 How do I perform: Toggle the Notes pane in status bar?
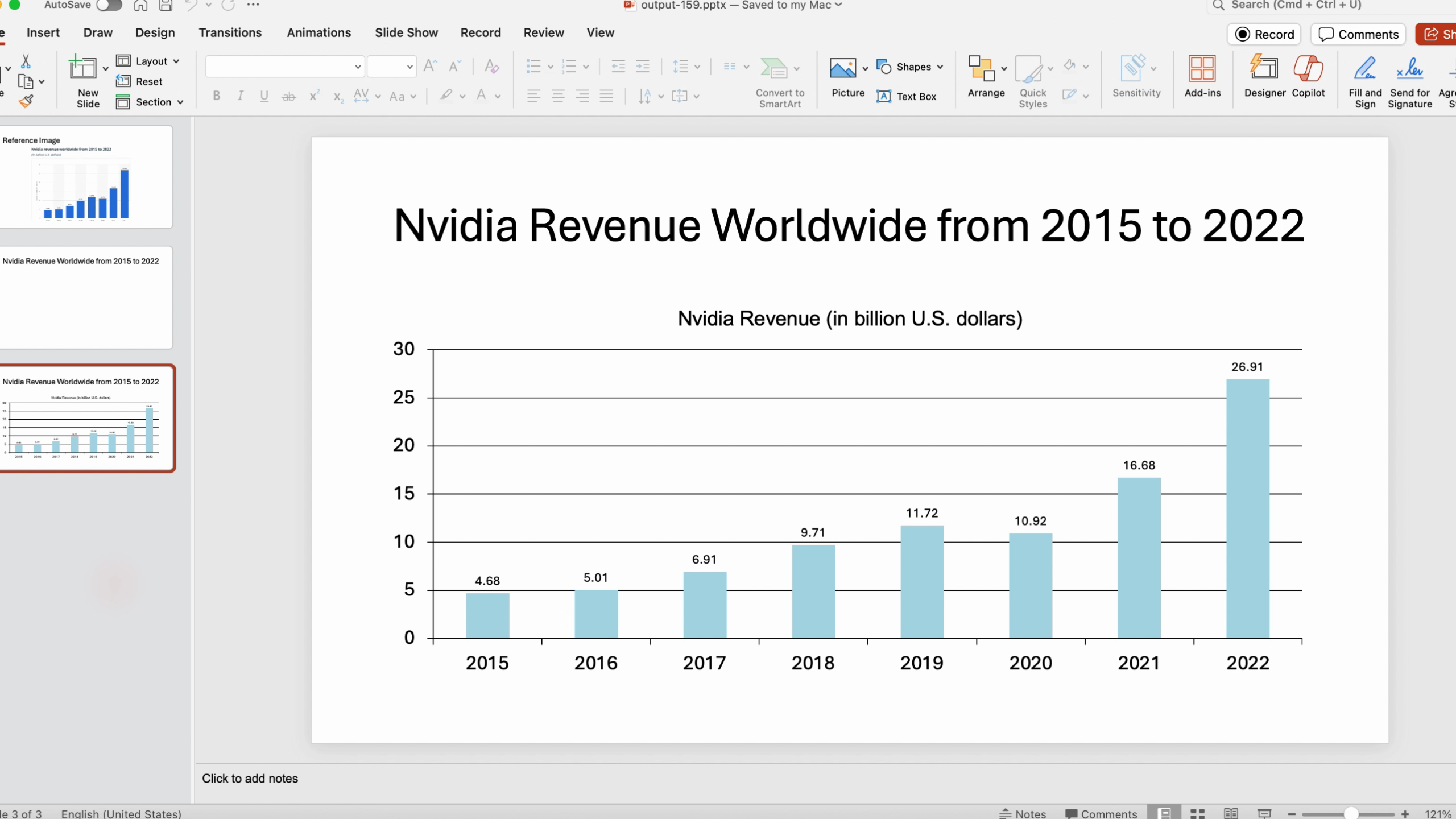[x=1023, y=813]
